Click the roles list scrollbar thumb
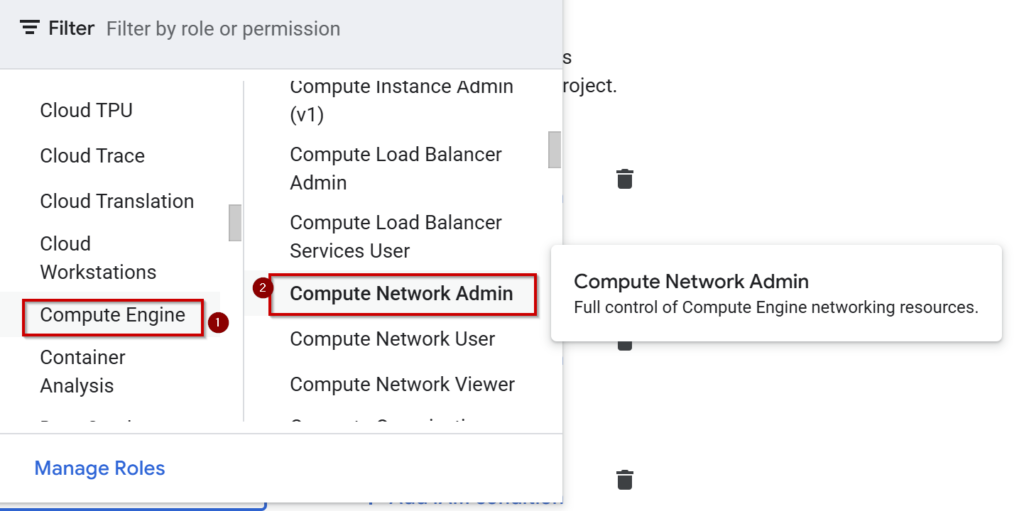The height and width of the screenshot is (511, 1024). (554, 150)
